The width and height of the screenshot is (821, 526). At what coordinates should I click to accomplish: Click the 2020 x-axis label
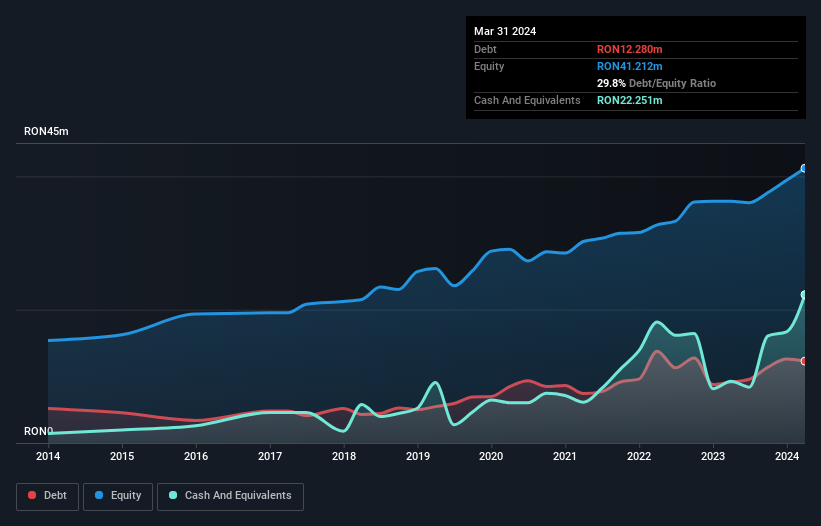[491, 456]
